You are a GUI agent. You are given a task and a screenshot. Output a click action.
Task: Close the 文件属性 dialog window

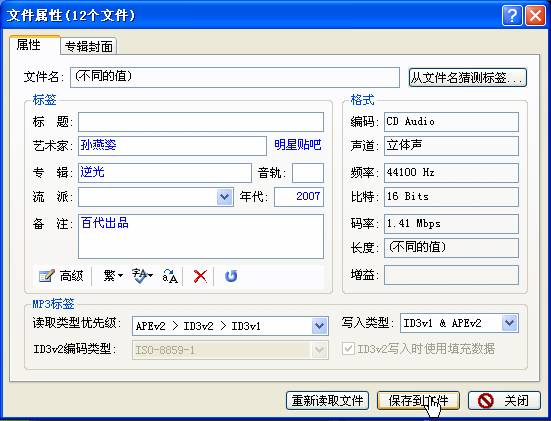click(535, 15)
